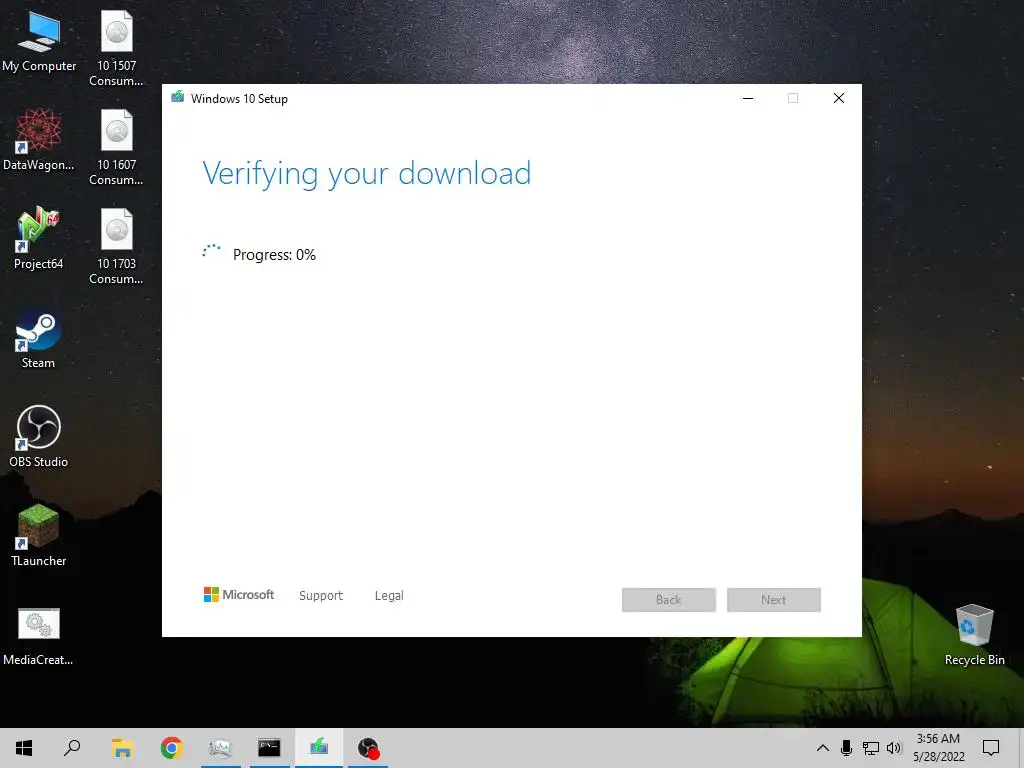
Task: Open the 10 1507 Consumer ISO file
Action: tap(116, 48)
